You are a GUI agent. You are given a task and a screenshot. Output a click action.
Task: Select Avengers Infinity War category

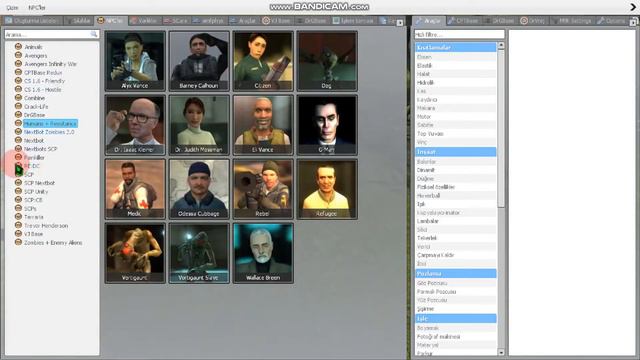pos(50,64)
